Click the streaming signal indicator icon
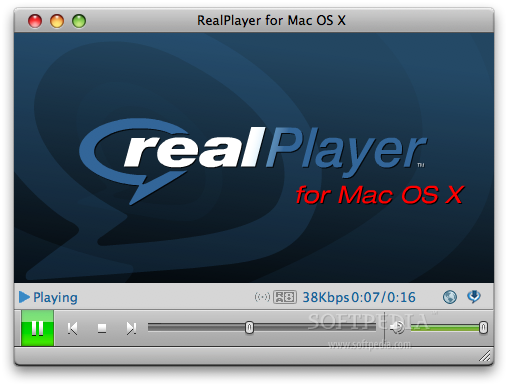Screen dimensions: 508x386 (262, 297)
